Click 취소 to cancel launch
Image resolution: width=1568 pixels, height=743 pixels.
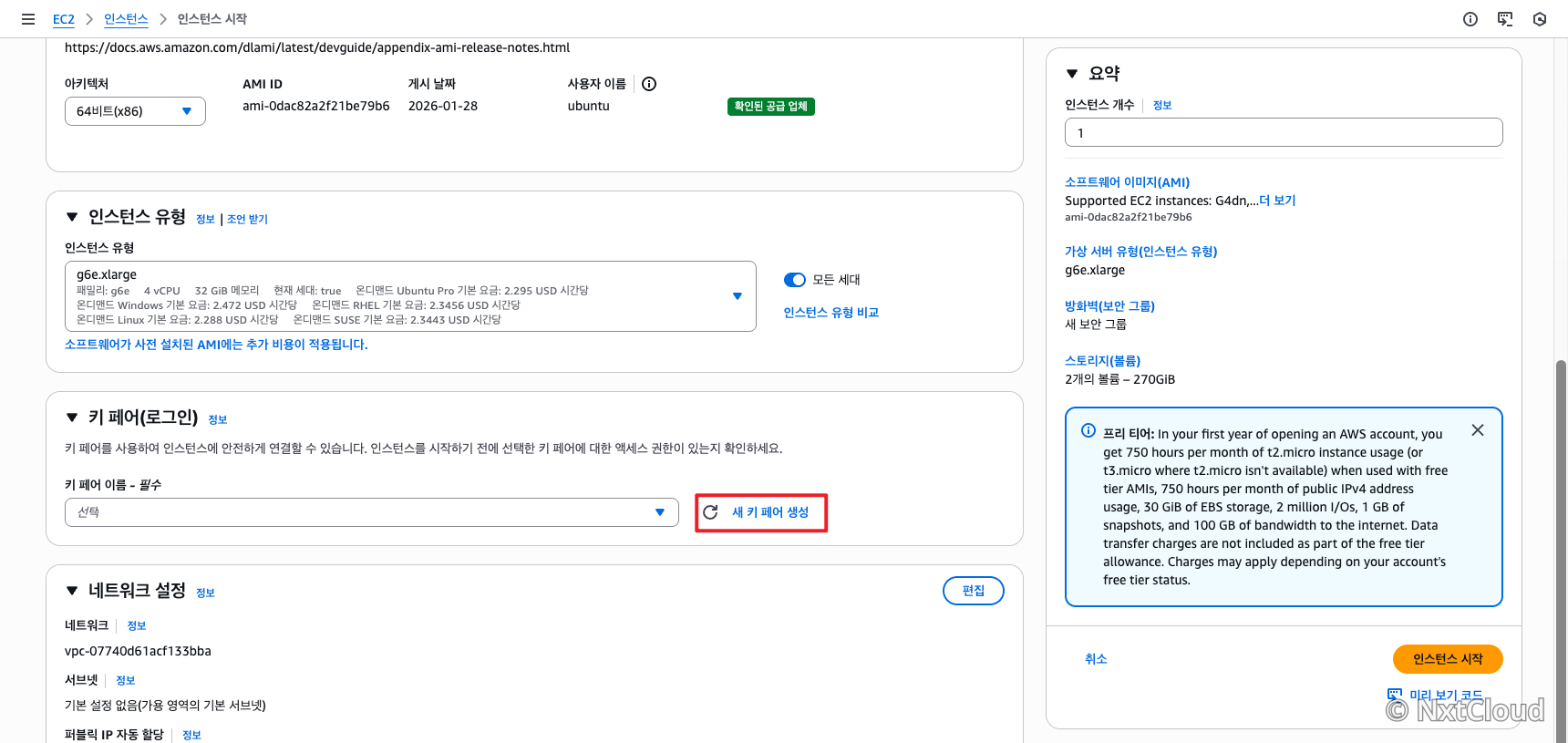[1096, 659]
